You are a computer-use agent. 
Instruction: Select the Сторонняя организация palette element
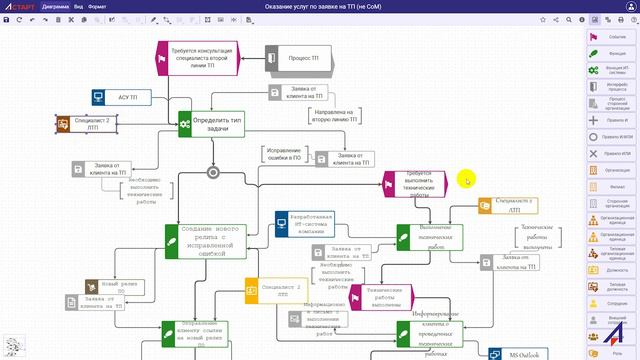(x=611, y=204)
